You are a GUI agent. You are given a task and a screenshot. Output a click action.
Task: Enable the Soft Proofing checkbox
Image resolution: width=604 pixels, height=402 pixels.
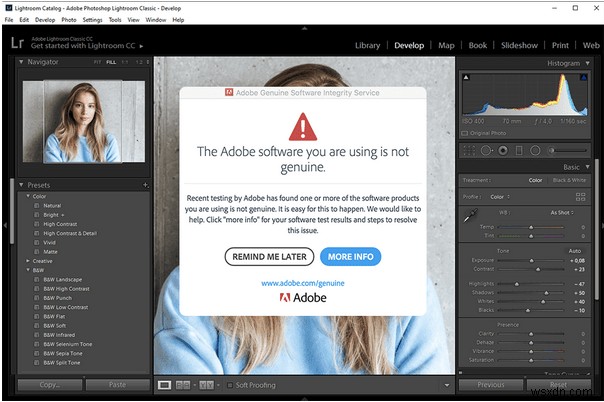[230, 385]
